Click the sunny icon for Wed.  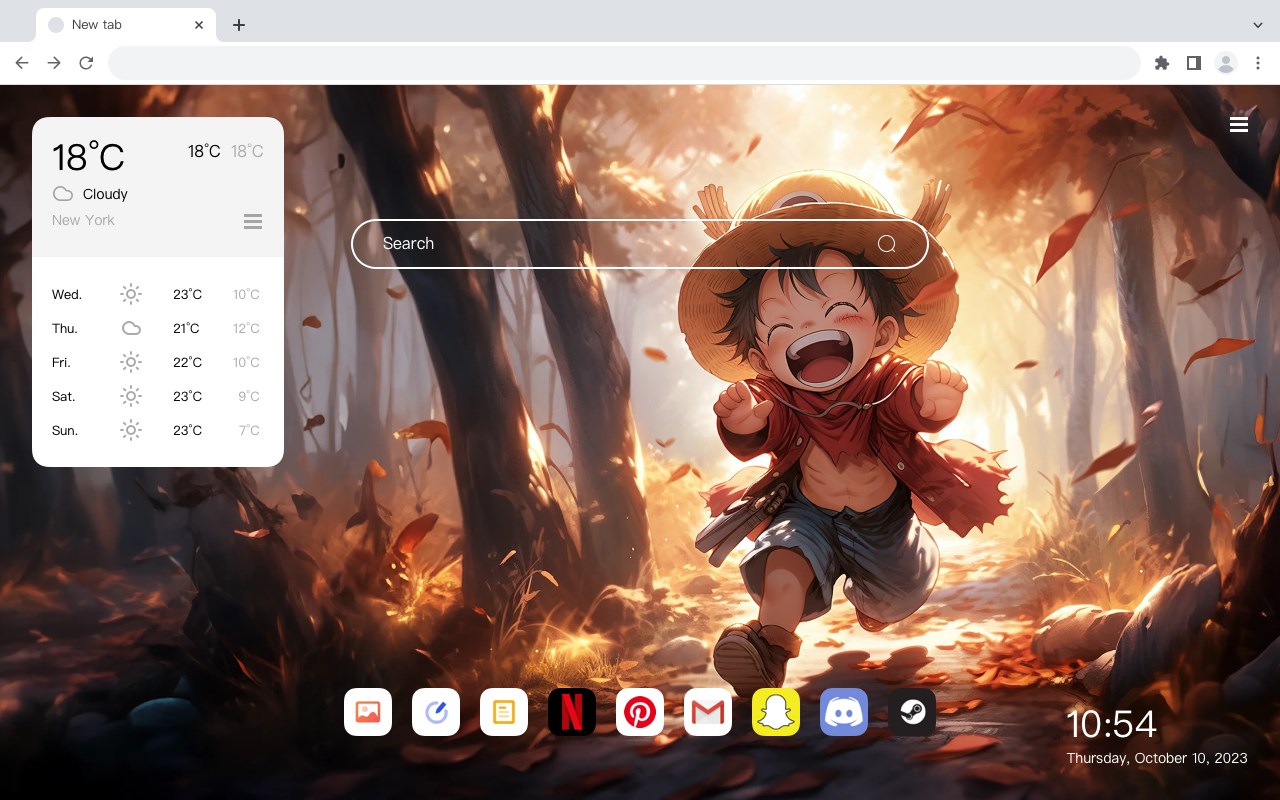tap(131, 294)
